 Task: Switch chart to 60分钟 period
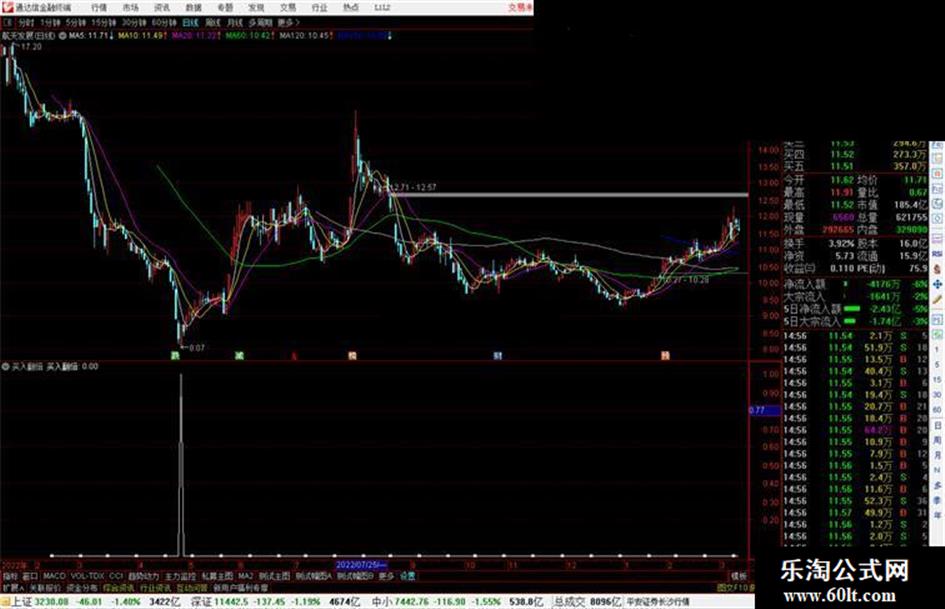point(164,22)
